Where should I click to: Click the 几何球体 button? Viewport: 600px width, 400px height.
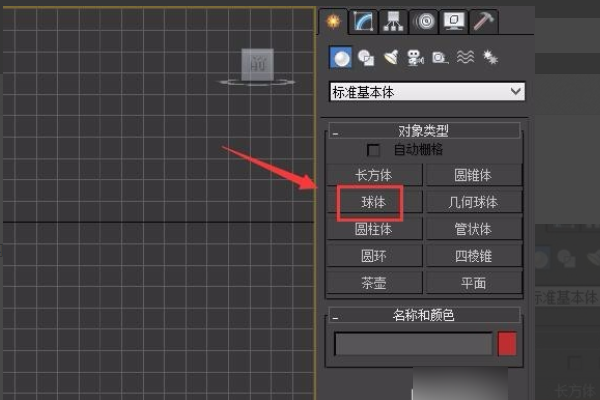(474, 202)
